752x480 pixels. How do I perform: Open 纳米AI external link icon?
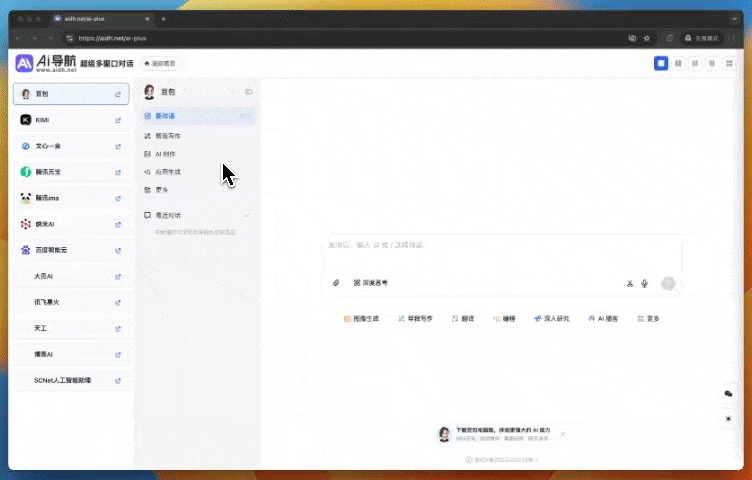tap(118, 224)
